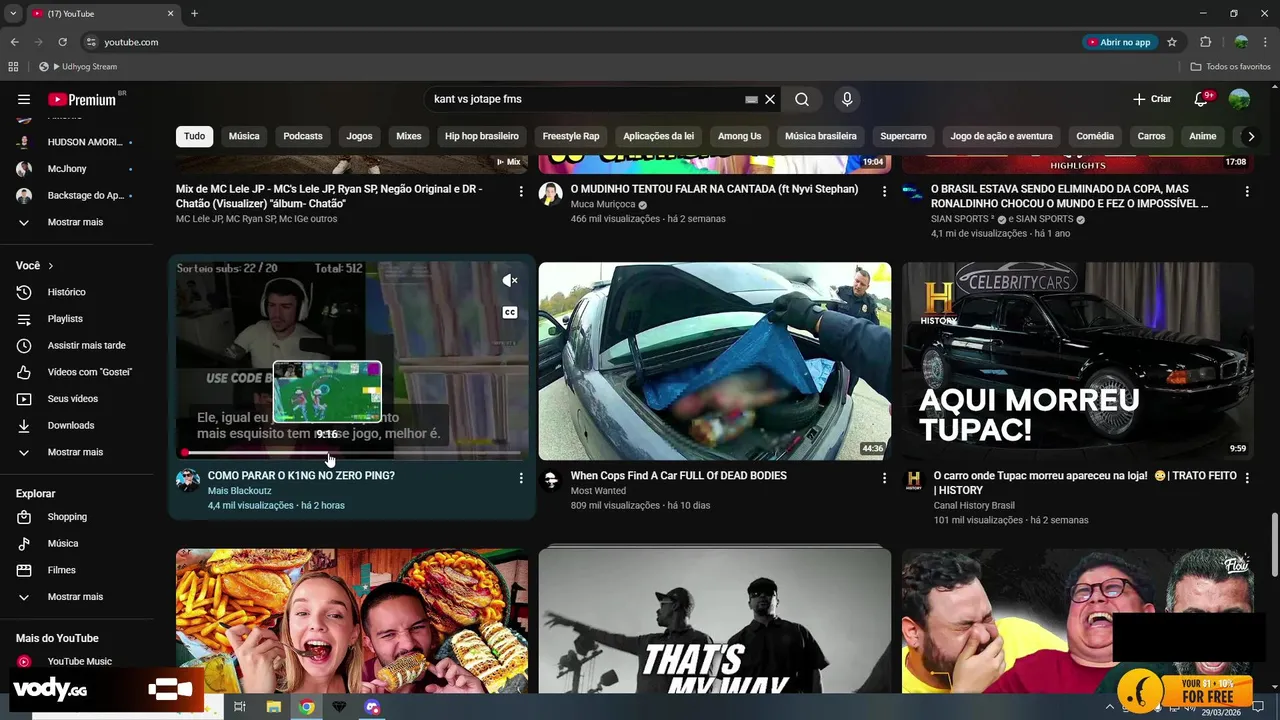Open the Você section chevron
Image resolution: width=1280 pixels, height=720 pixels.
click(x=50, y=266)
